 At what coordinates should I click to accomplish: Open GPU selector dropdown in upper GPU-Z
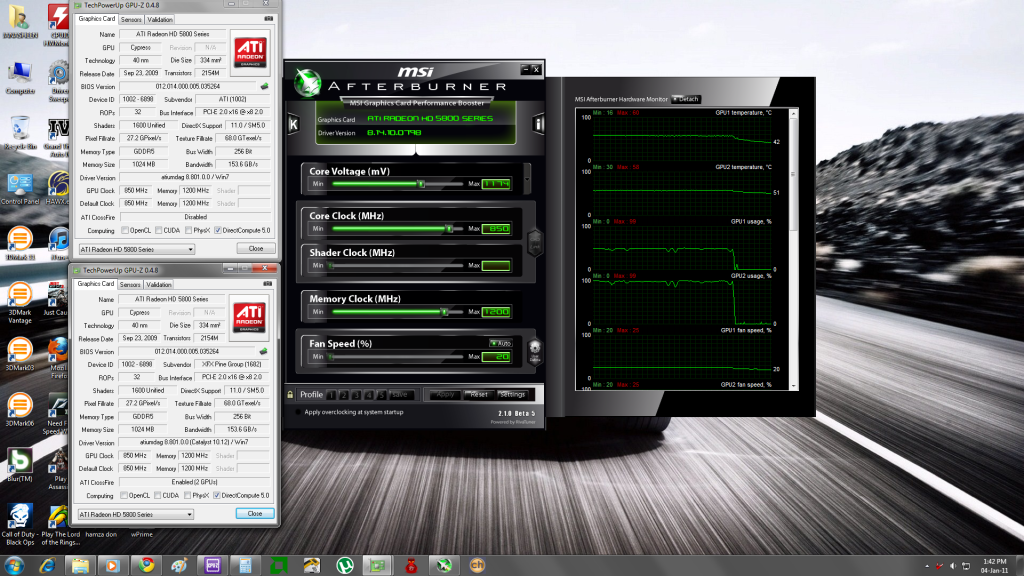coord(136,249)
